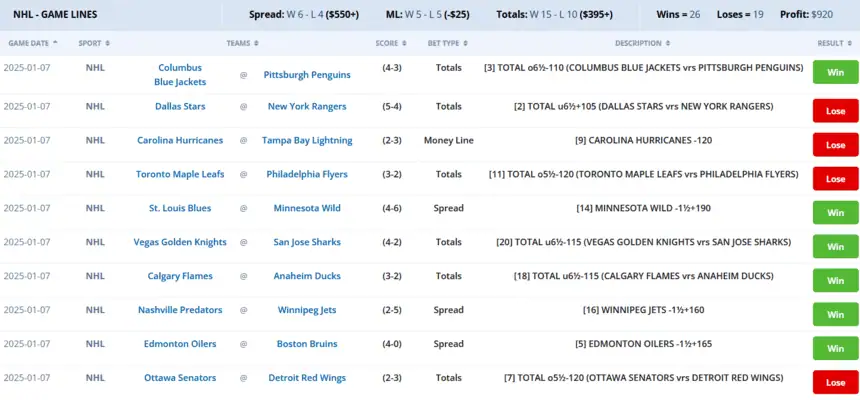Click the TOTAL o5½-120 Toronto description
Image resolution: width=860 pixels, height=400 pixels.
click(x=643, y=174)
